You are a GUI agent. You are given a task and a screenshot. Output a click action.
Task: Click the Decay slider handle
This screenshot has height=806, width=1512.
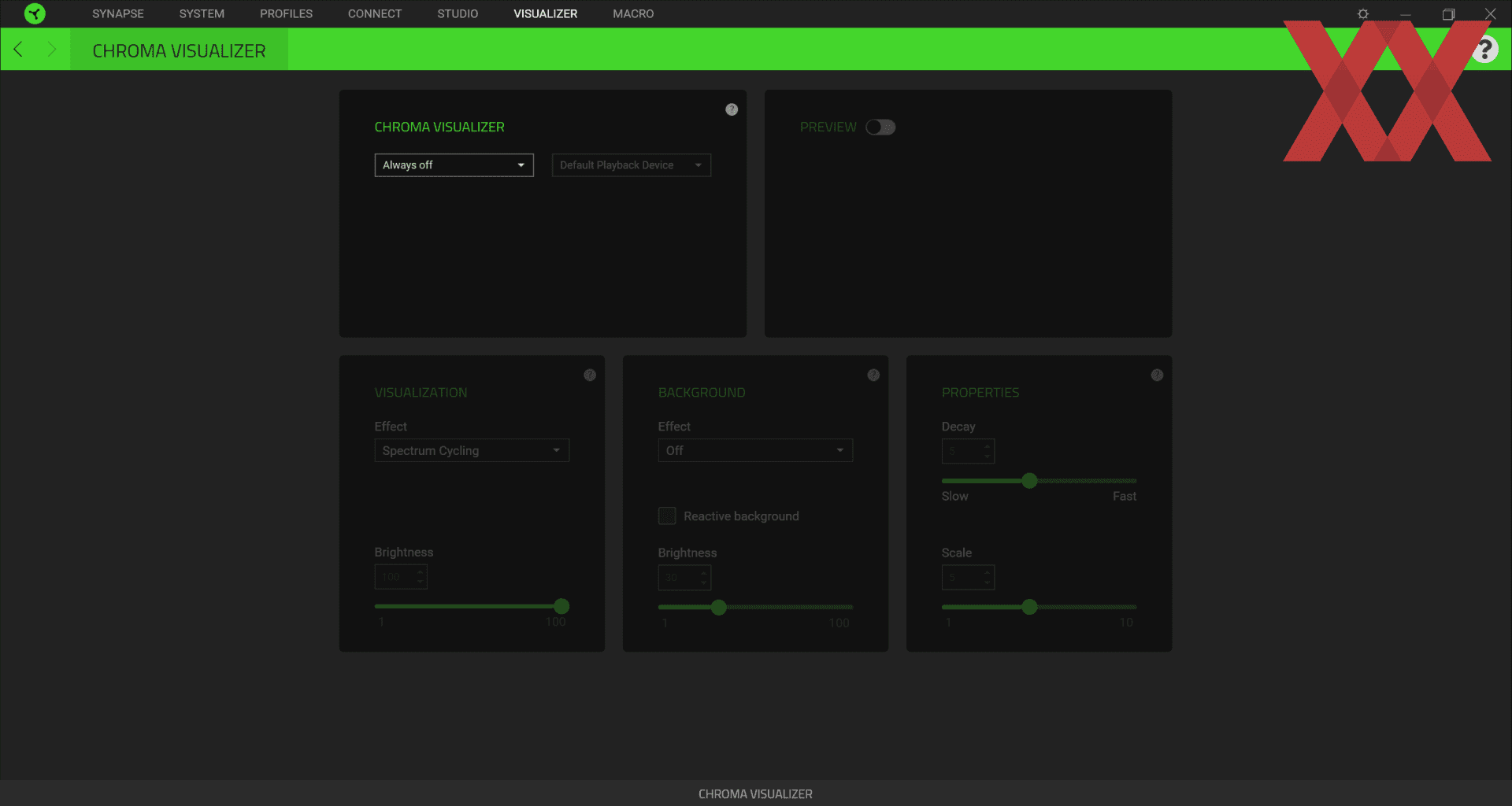click(1029, 481)
